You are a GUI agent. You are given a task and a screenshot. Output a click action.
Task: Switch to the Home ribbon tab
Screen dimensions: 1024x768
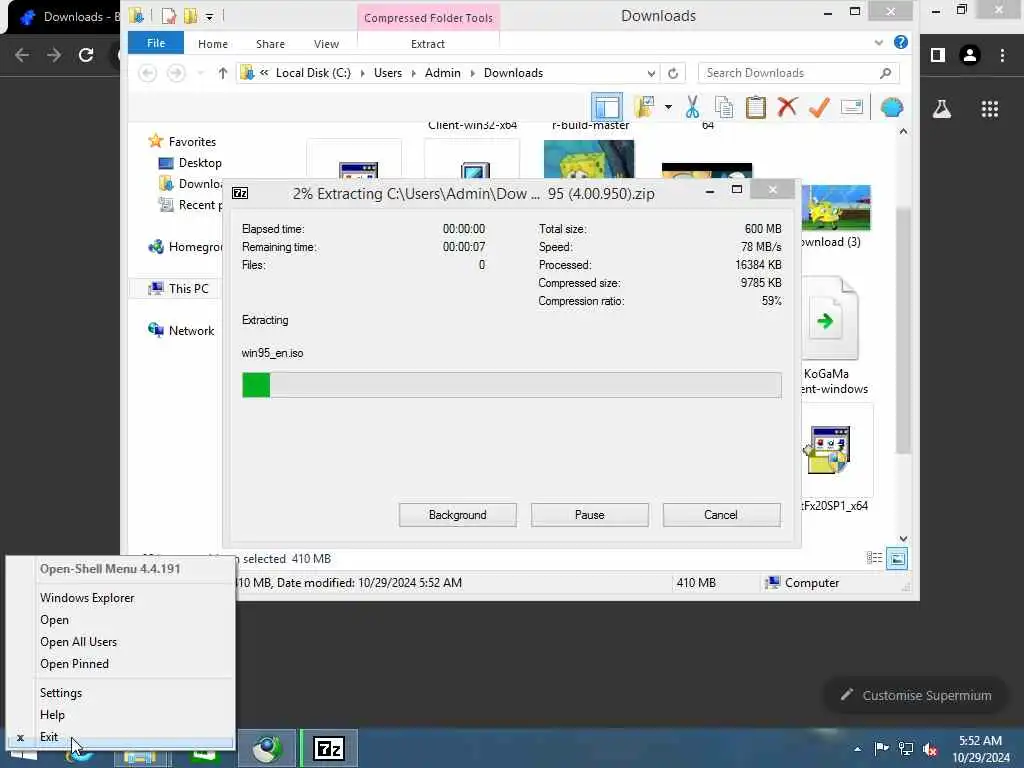pyautogui.click(x=213, y=44)
